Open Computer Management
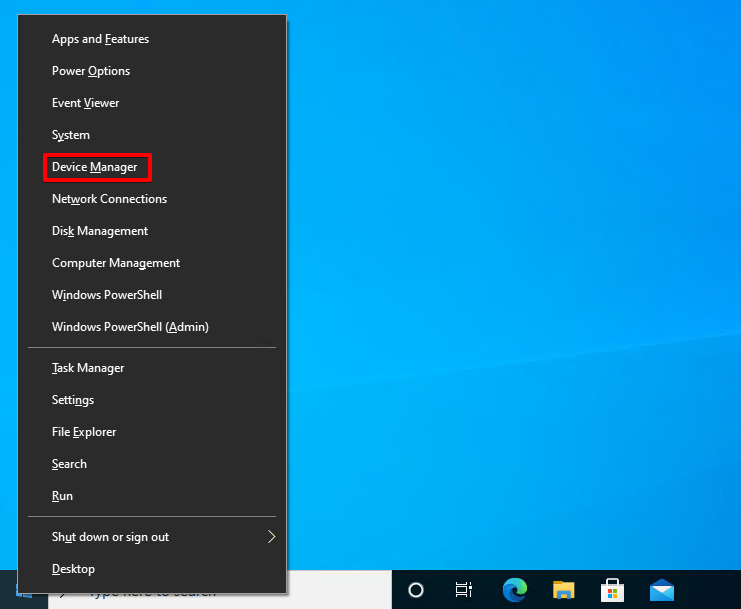The width and height of the screenshot is (741, 609). point(116,263)
